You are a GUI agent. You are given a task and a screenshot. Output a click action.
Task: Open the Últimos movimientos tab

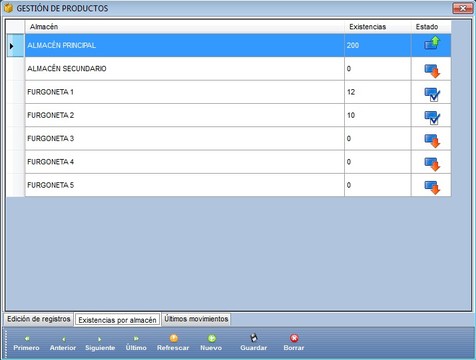click(x=196, y=319)
